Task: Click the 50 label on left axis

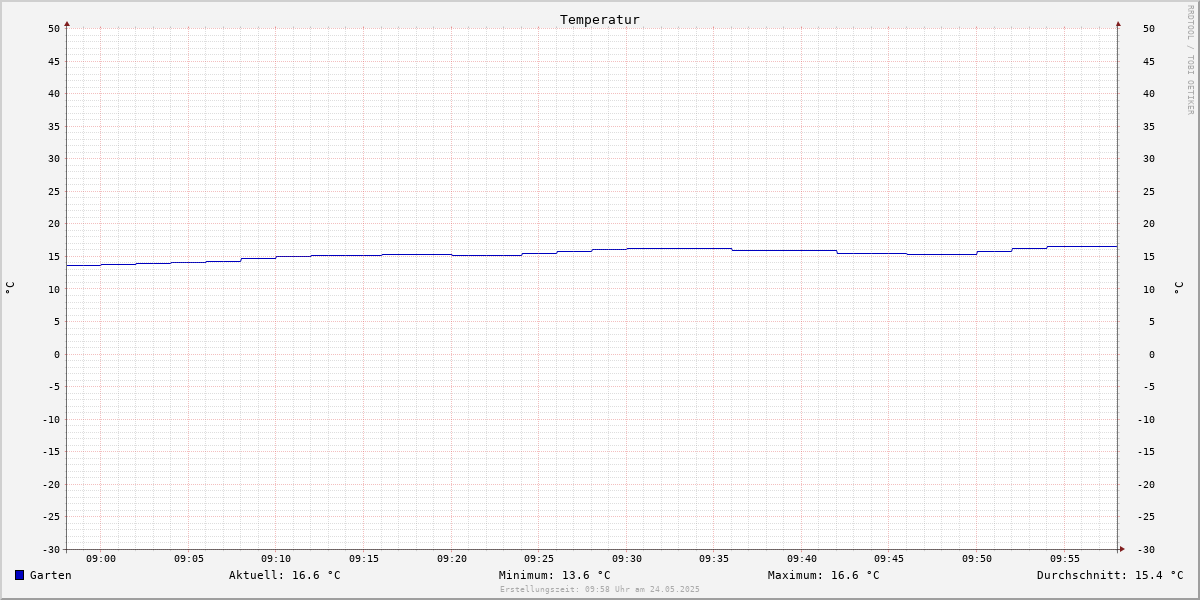Action: pyautogui.click(x=54, y=29)
